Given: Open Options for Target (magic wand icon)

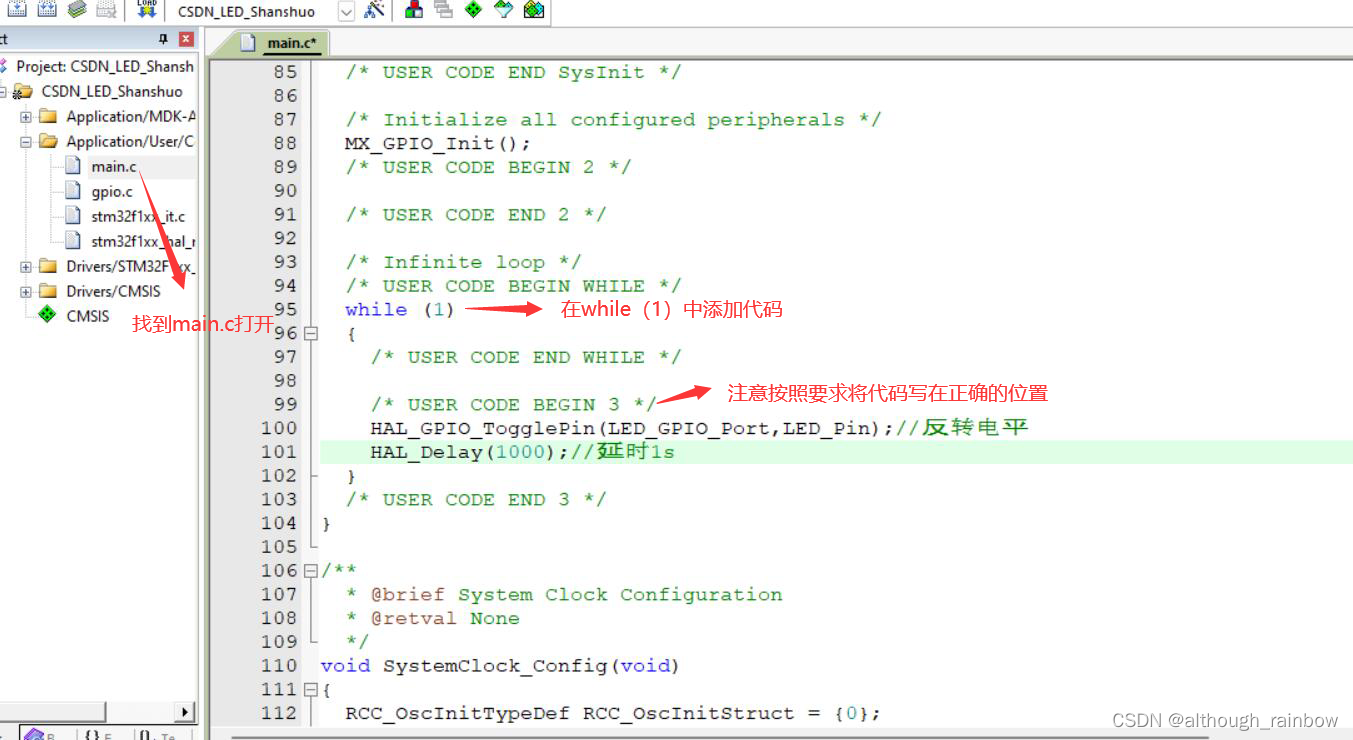Looking at the screenshot, I should pos(374,11).
